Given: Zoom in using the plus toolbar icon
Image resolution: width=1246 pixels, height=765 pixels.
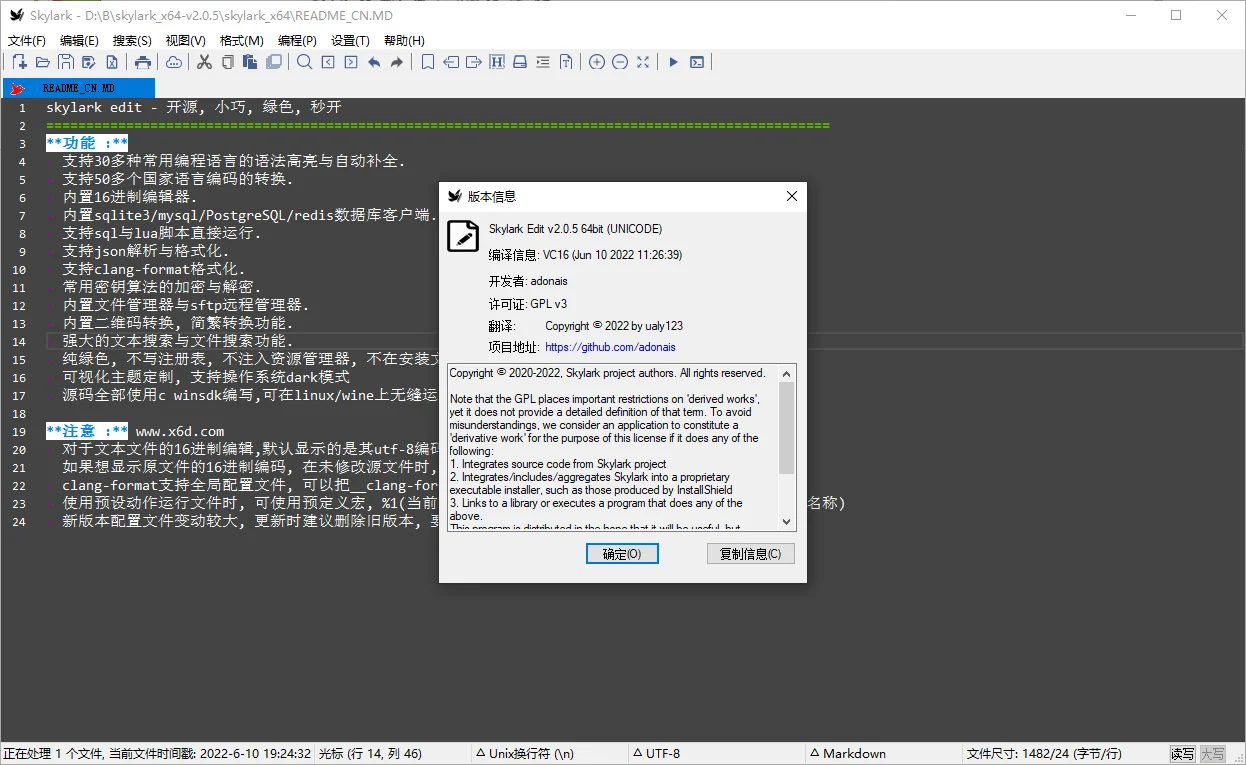Looking at the screenshot, I should [597, 61].
